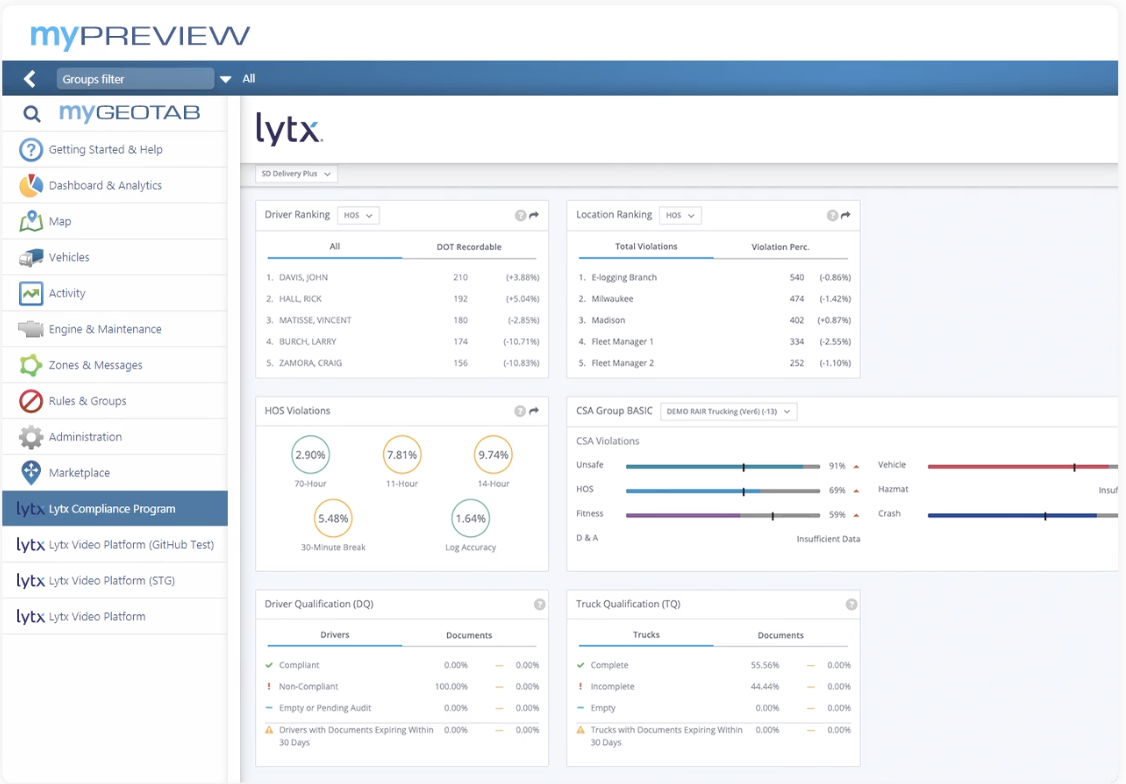Screen dimensions: 1126x784
Task: Open Dashboard & Analytics in the sidebar
Action: pyautogui.click(x=105, y=186)
